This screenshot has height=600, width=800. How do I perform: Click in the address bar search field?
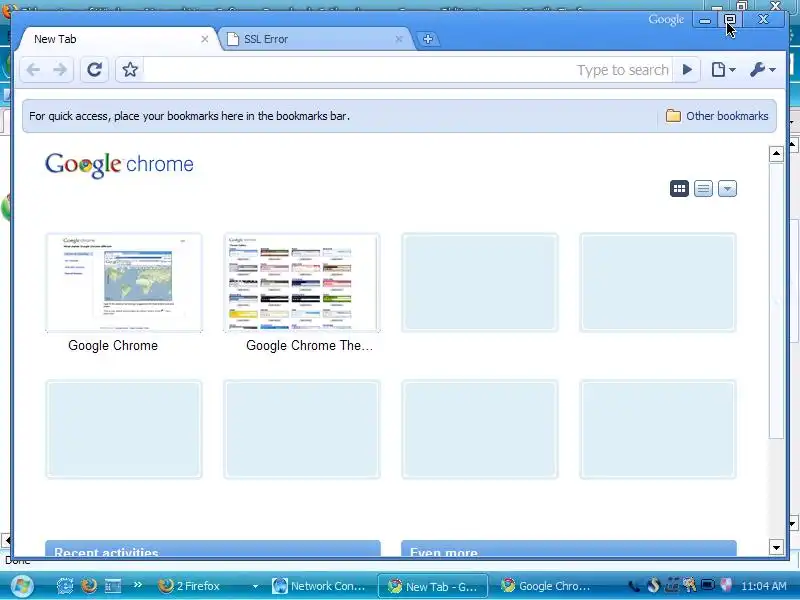coord(408,70)
